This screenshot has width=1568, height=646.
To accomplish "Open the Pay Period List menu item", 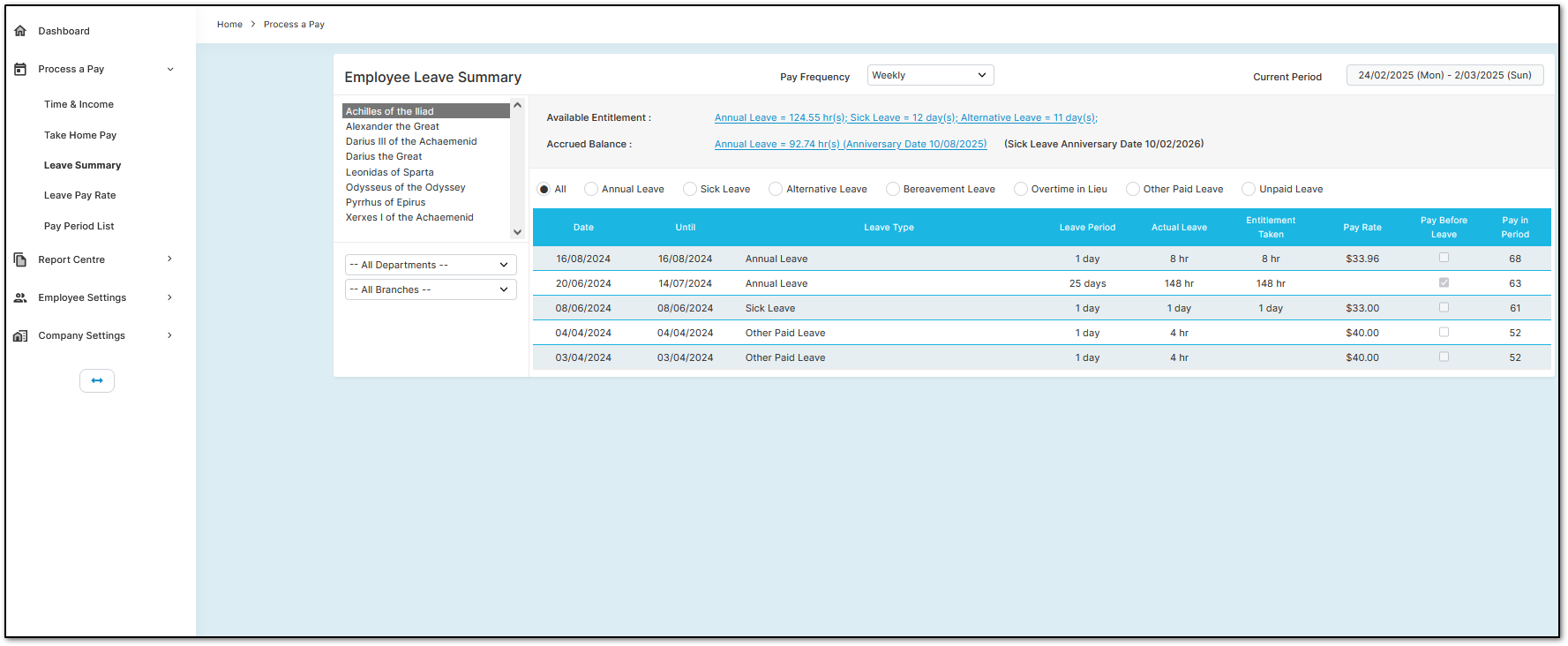I will 79,226.
